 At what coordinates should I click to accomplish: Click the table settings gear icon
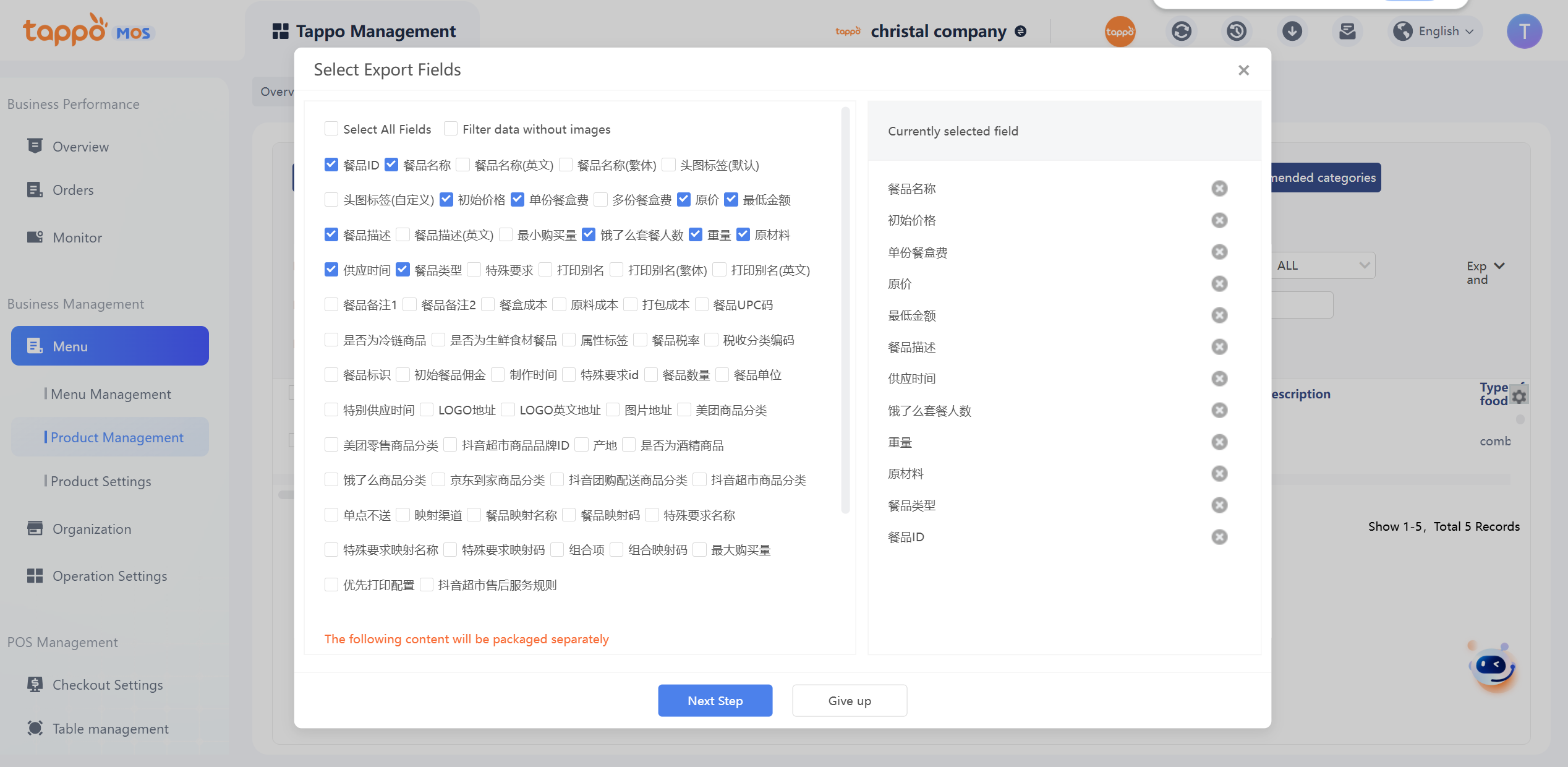(x=1519, y=396)
